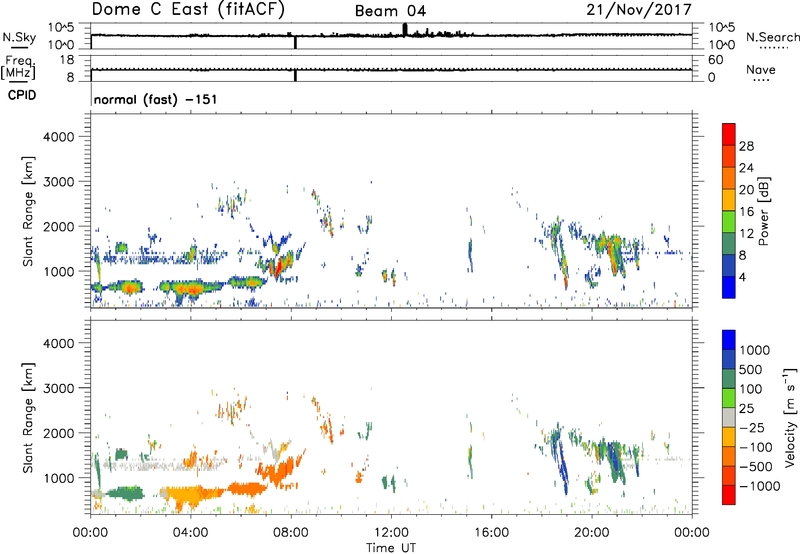
Task: Click the "20" tick on the power scale
Action: (x=746, y=190)
